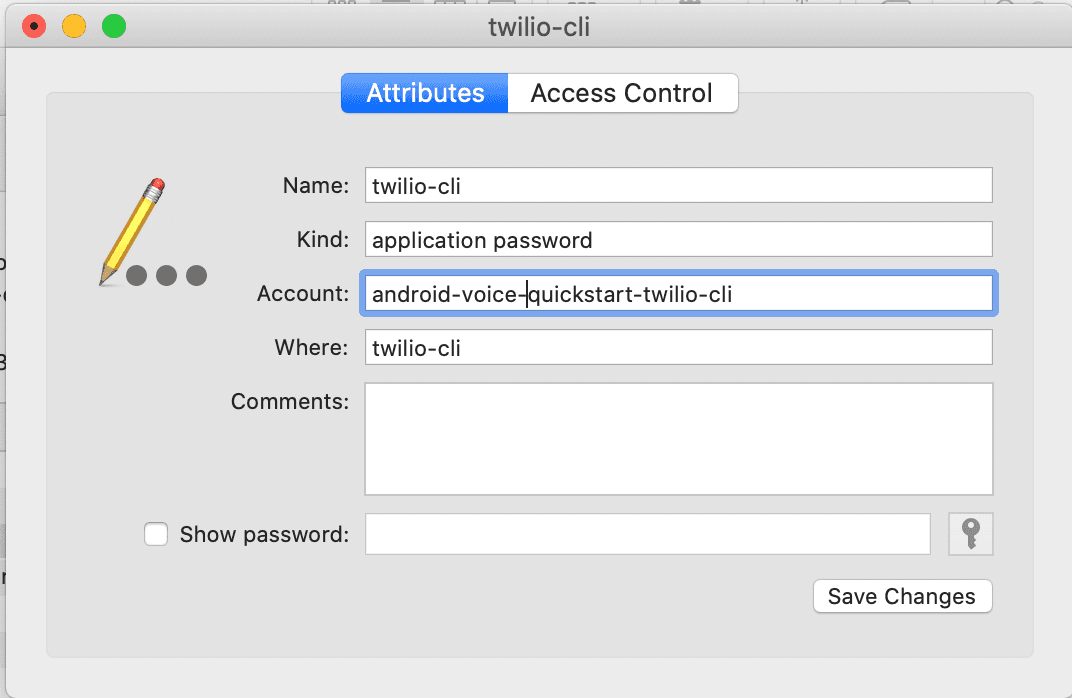Click the red close button

[33, 25]
